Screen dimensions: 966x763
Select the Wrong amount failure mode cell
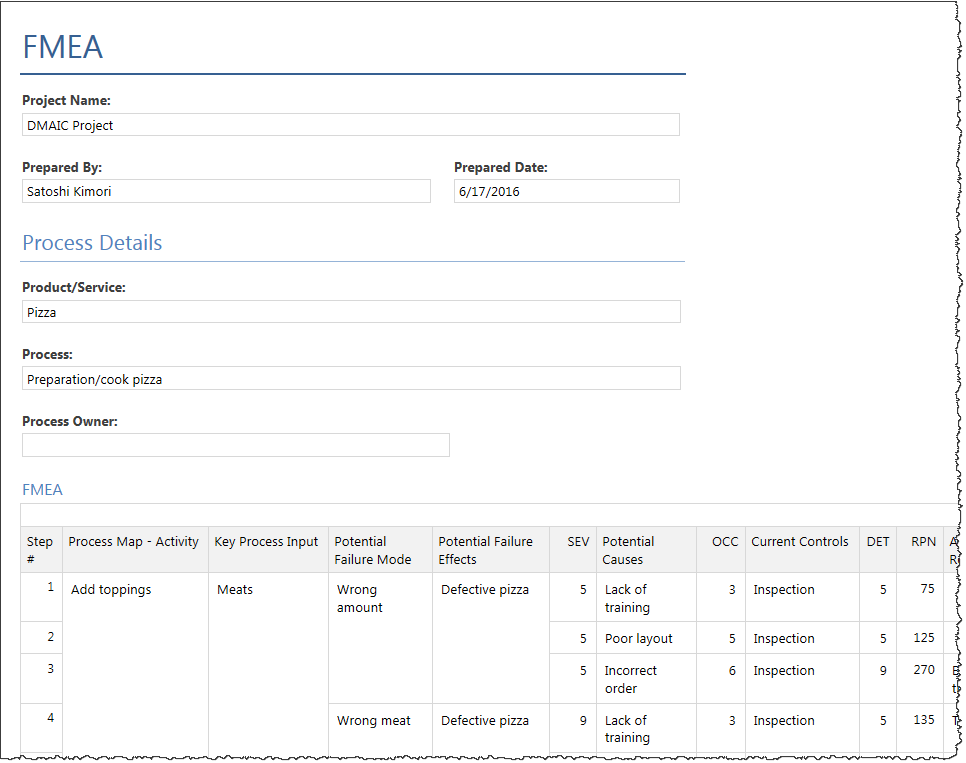click(x=360, y=598)
